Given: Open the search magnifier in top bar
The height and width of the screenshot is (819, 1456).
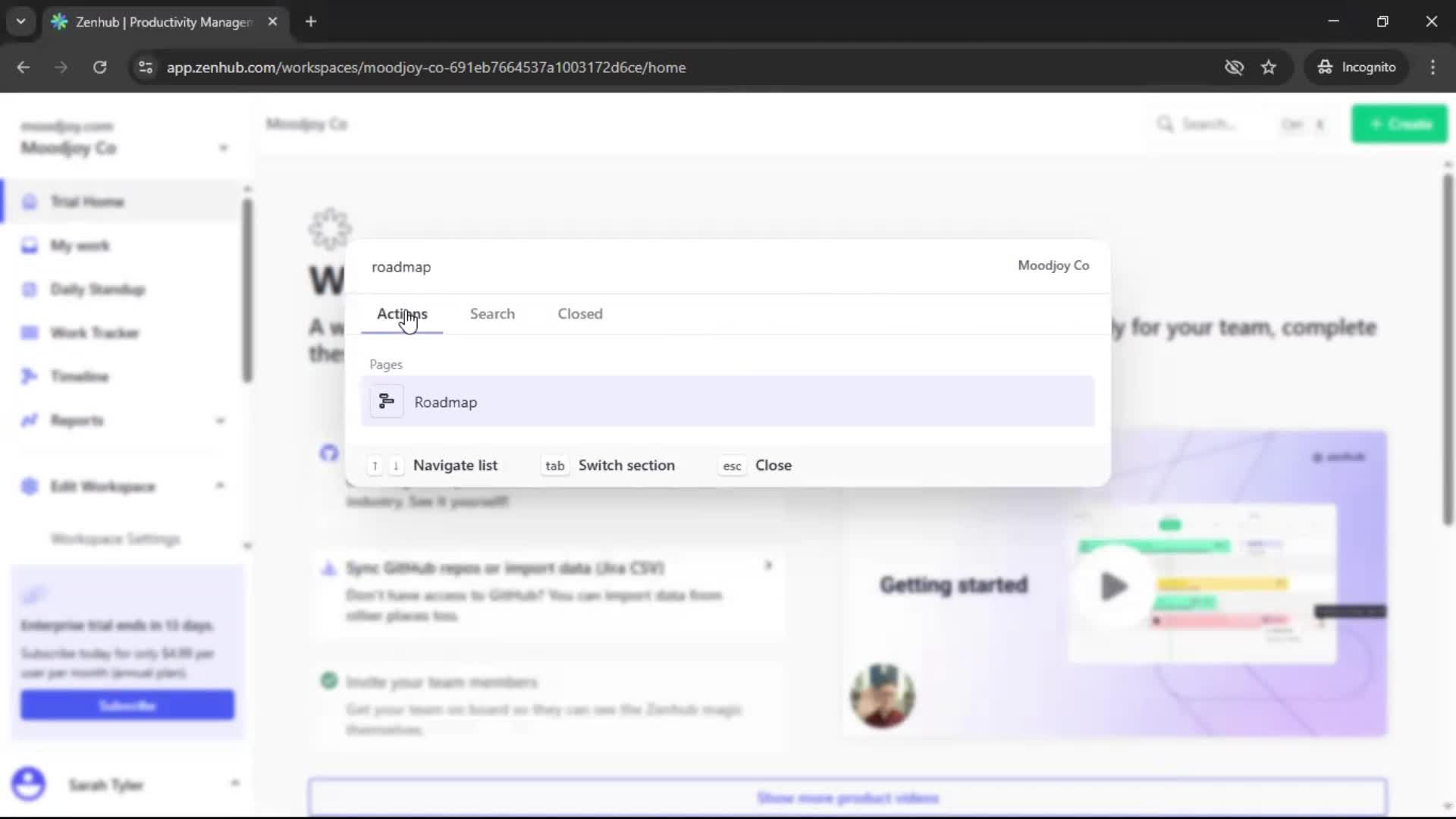Looking at the screenshot, I should pyautogui.click(x=1167, y=124).
